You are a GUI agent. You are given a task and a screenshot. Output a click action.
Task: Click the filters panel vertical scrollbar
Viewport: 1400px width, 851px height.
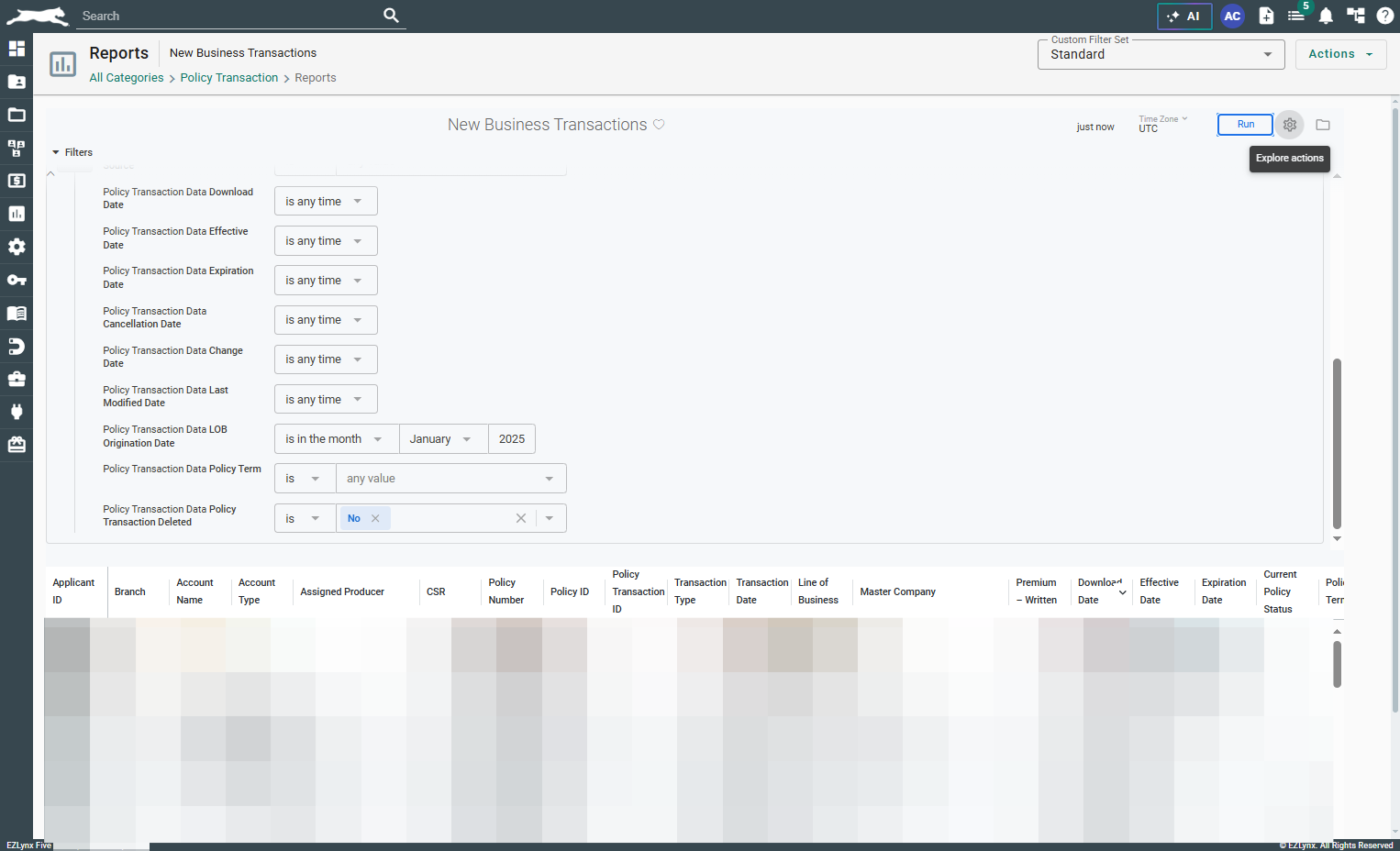point(1337,444)
